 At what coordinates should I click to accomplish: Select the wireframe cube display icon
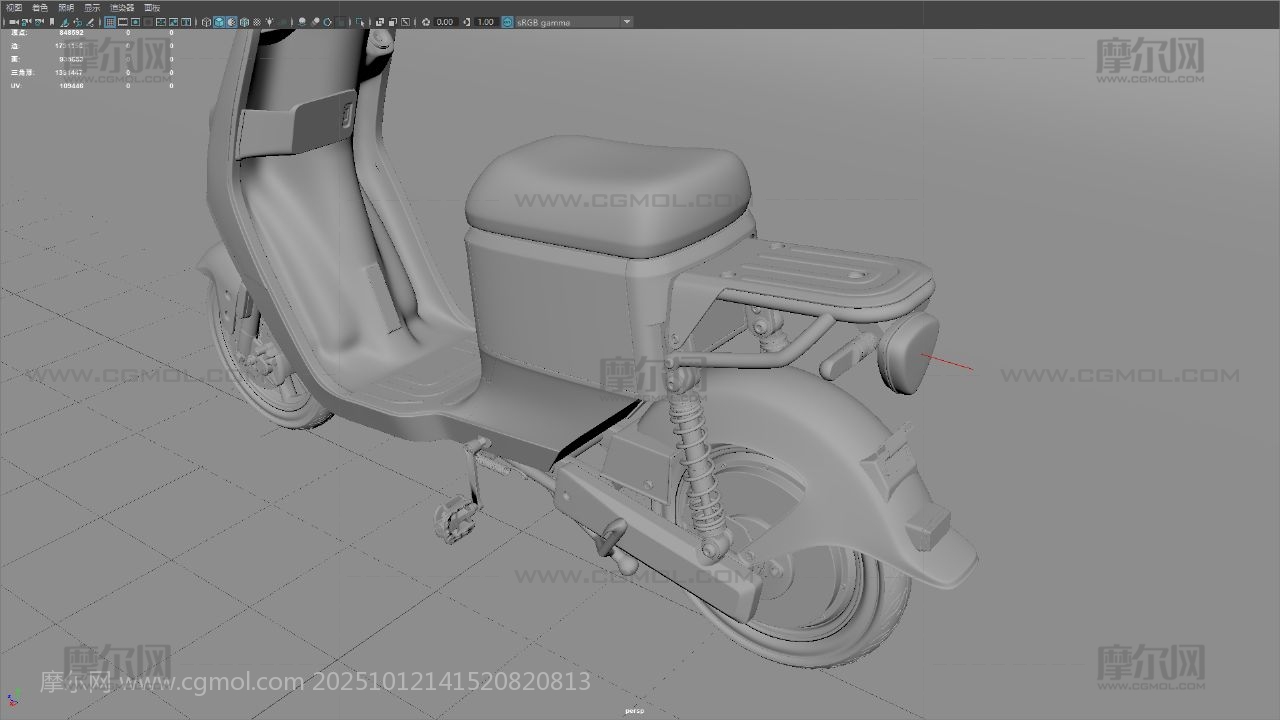(207, 21)
